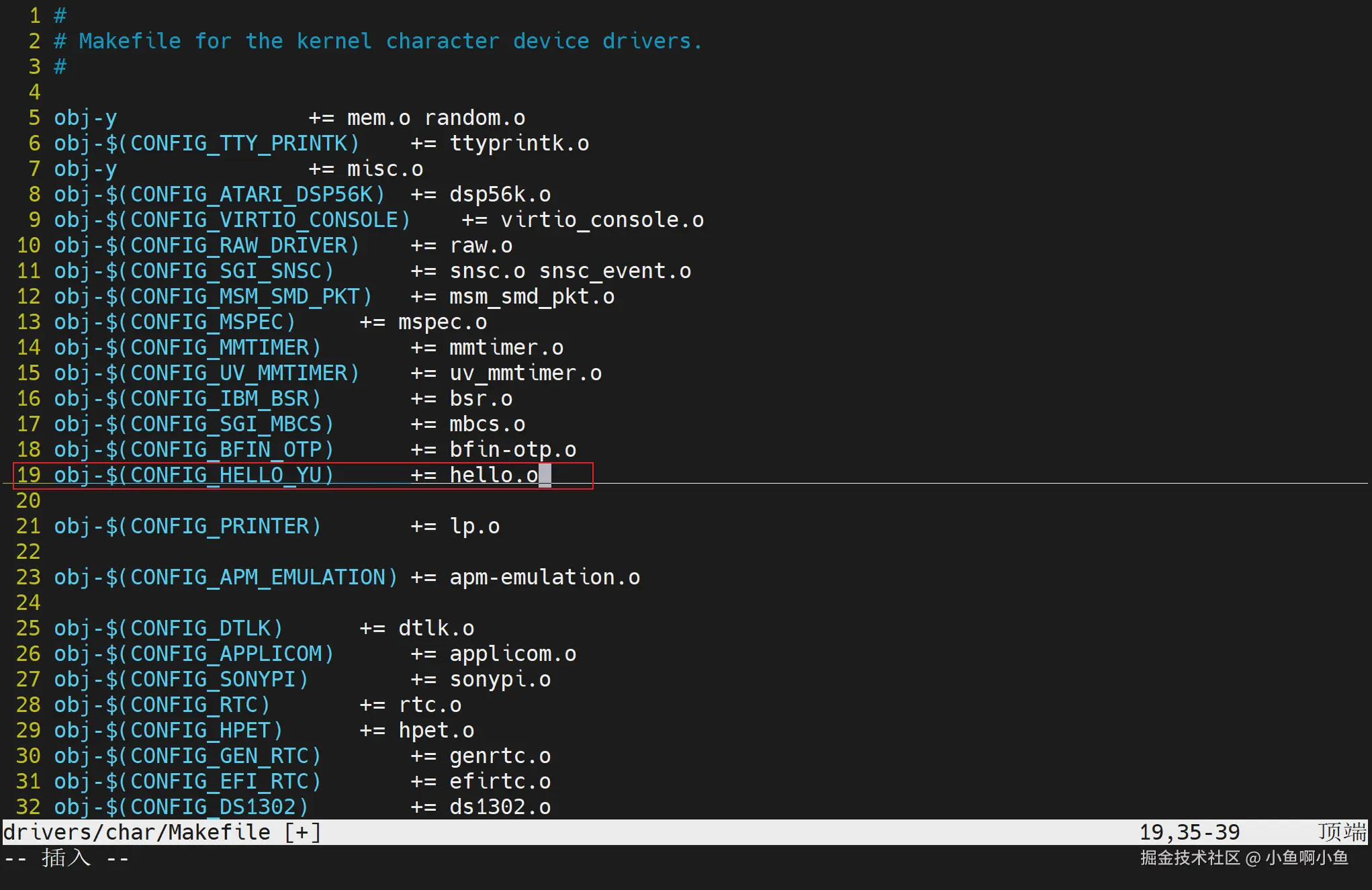Image resolution: width=1372 pixels, height=890 pixels.
Task: Click the hello.o text on line 19
Action: click(494, 475)
